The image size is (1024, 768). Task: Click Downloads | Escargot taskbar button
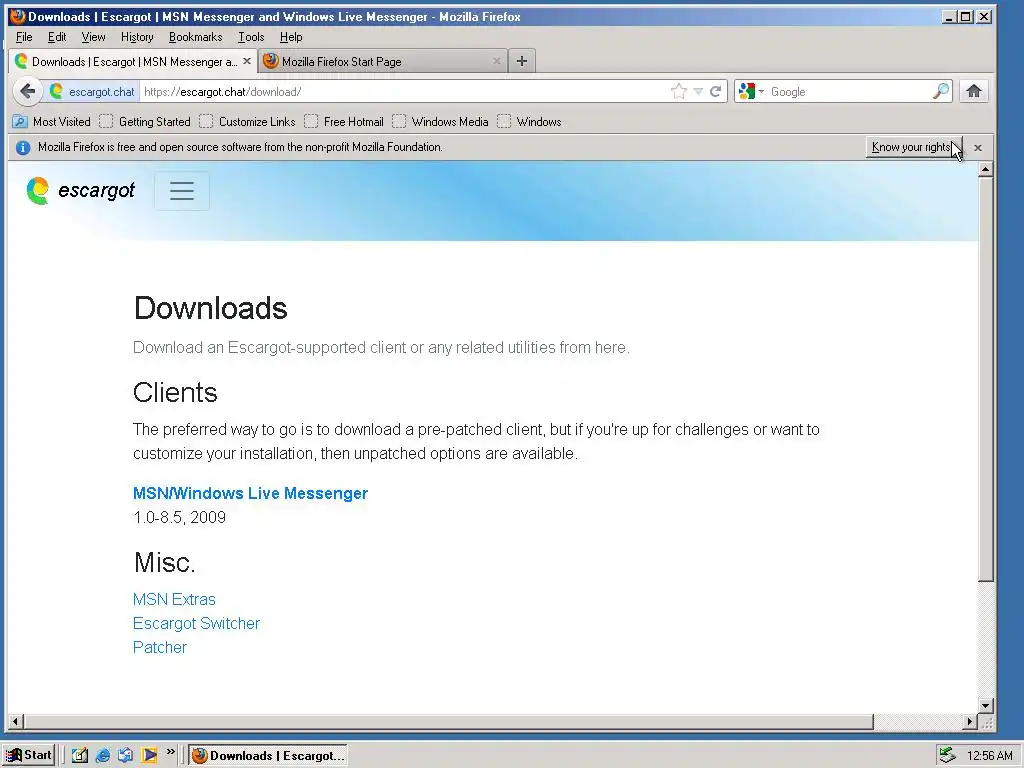pyautogui.click(x=268, y=756)
